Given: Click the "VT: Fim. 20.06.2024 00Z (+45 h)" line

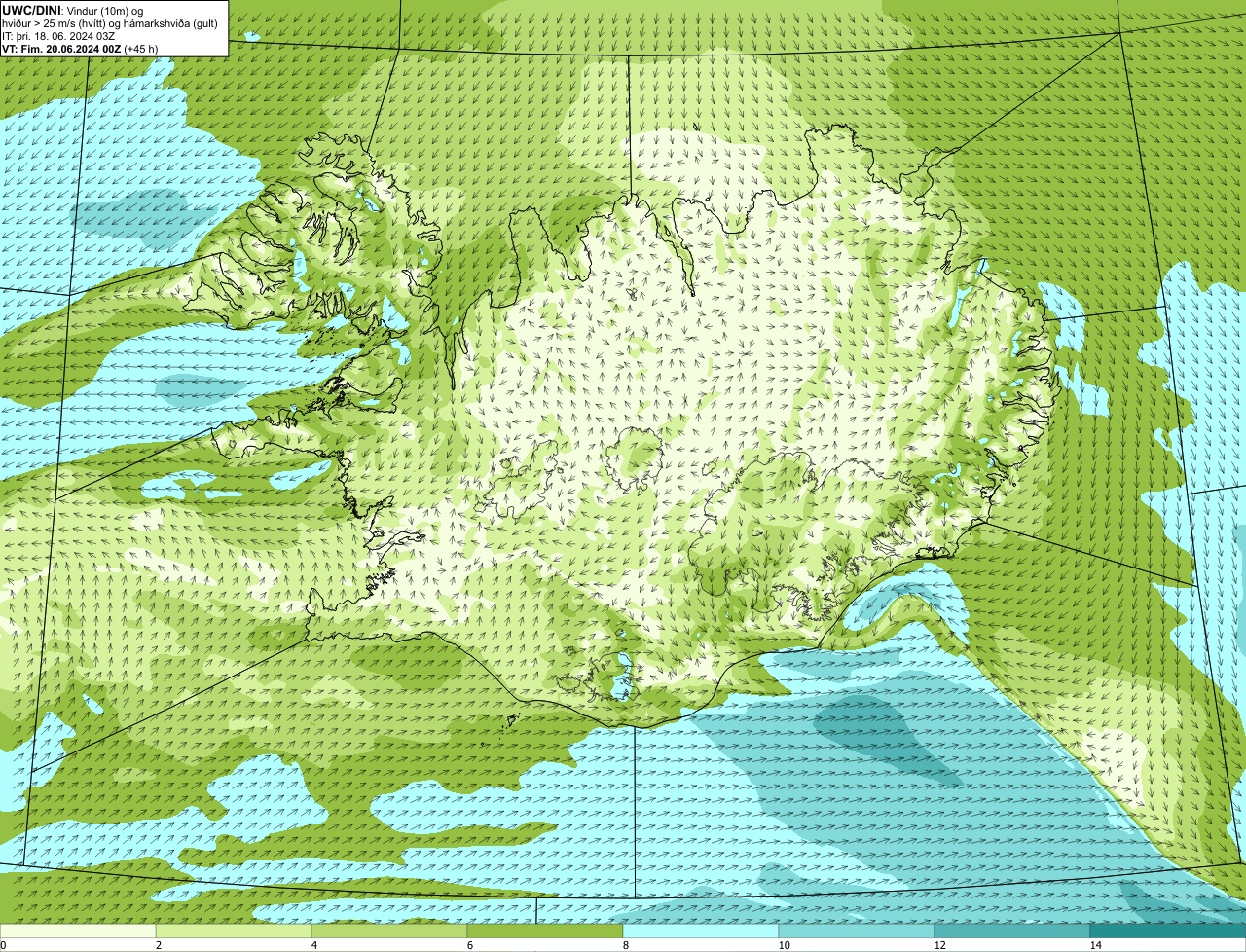Looking at the screenshot, I should (x=80, y=48).
